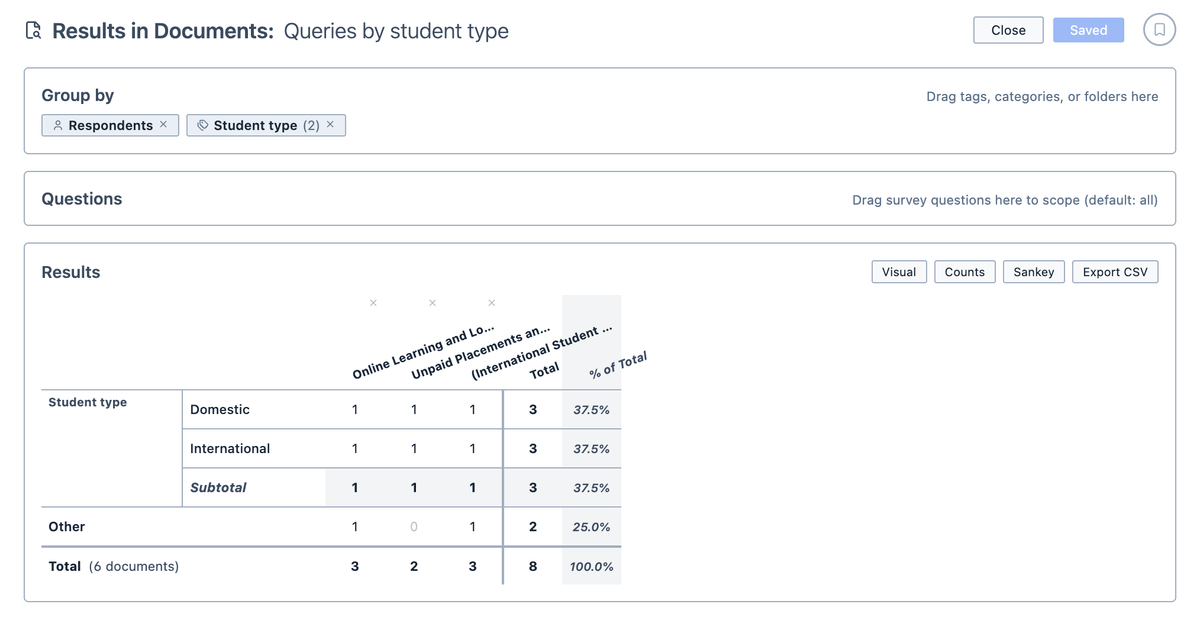Switch to Visual results view
The width and height of the screenshot is (1200, 621).
pyautogui.click(x=899, y=272)
